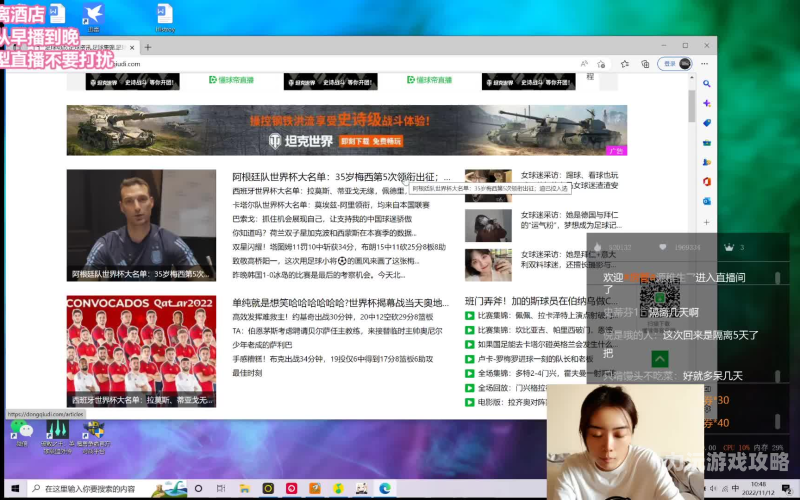This screenshot has width=800, height=500.
Task: Play video 电影版：拉齐奥对阵 icon
Action: tap(470, 403)
